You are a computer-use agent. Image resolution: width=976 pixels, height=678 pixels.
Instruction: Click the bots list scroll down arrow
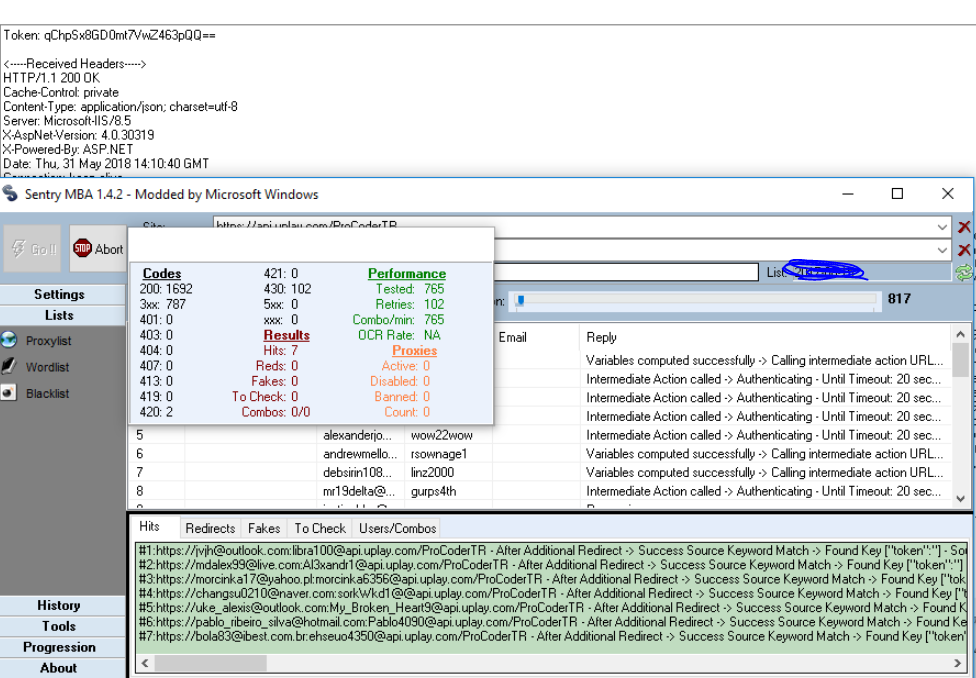click(960, 498)
